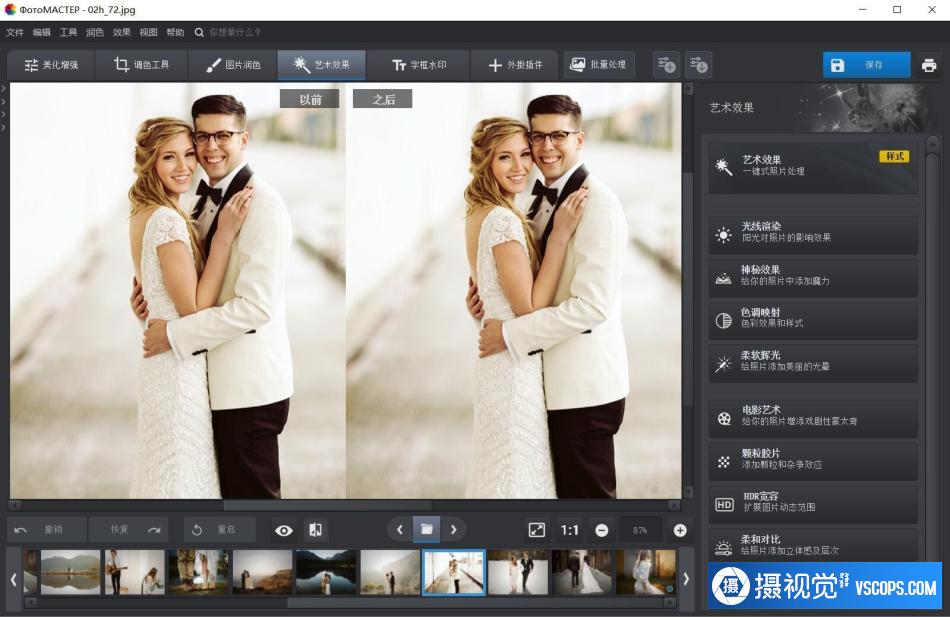Switch to the 图片润色 brush tab

pos(233,65)
